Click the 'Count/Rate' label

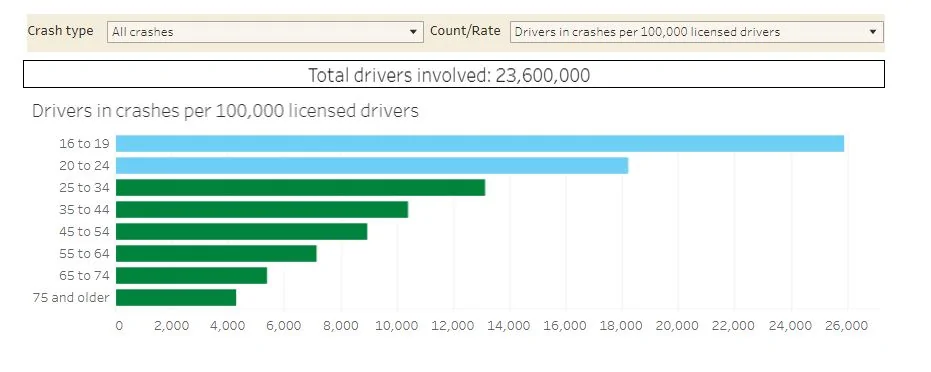(x=465, y=31)
